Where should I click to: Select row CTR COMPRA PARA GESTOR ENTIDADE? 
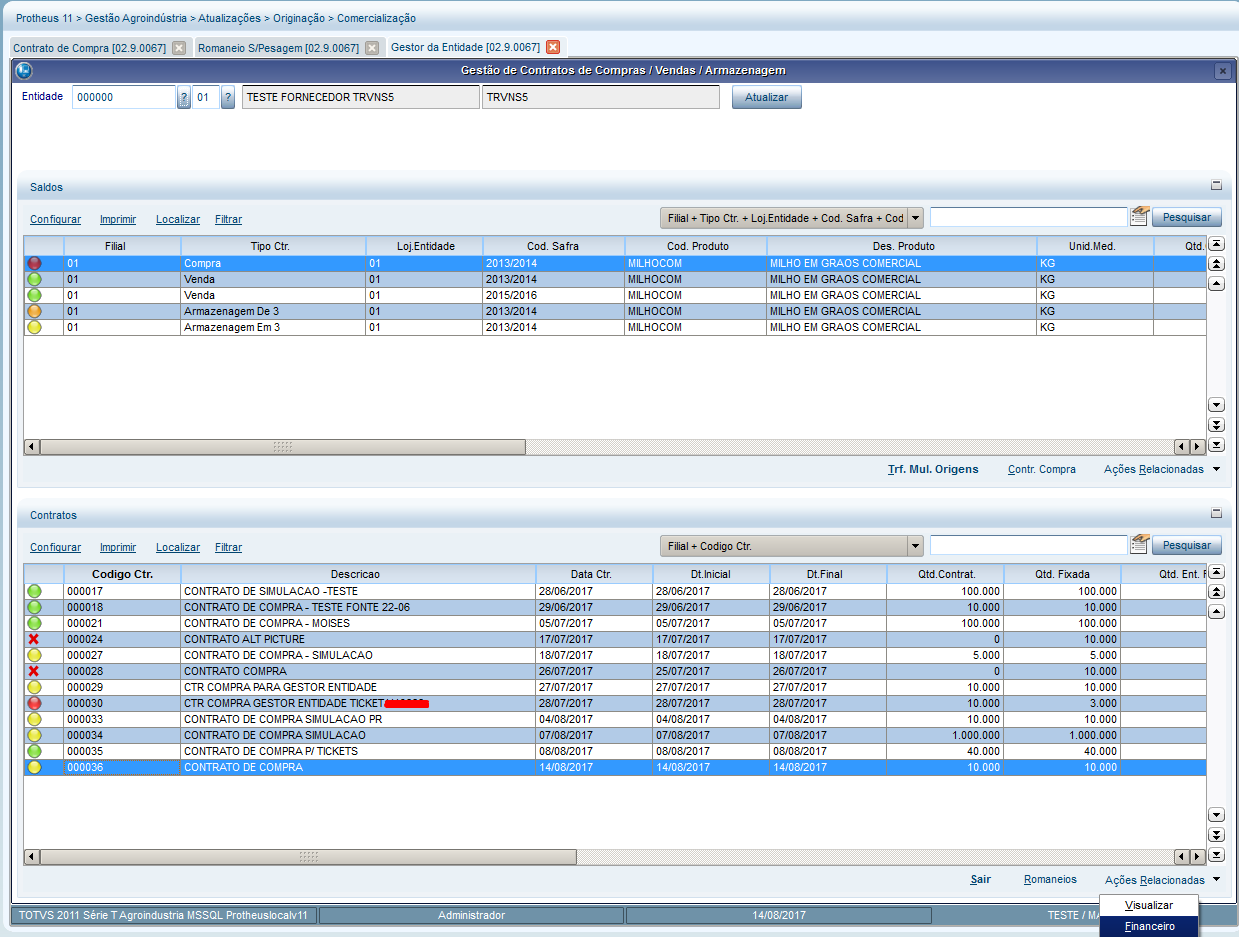click(615, 687)
